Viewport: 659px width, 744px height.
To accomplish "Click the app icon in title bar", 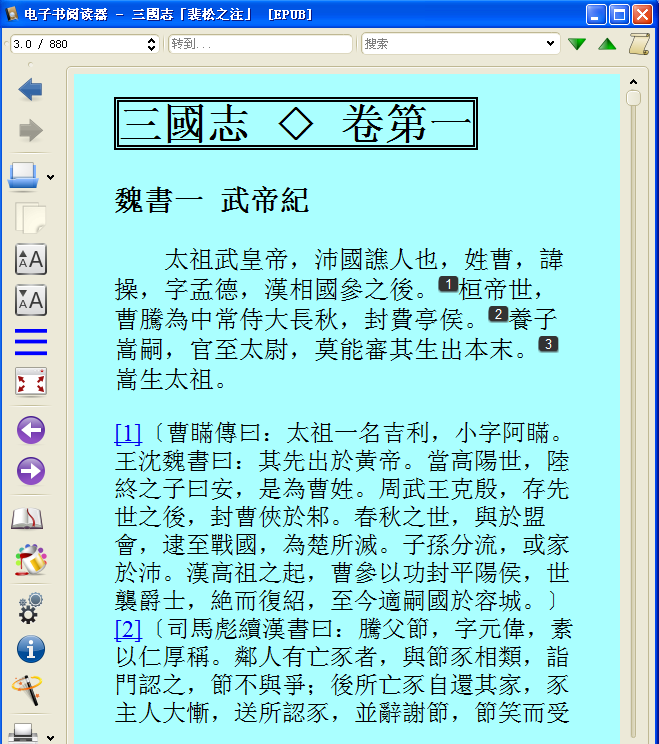I will (11, 14).
